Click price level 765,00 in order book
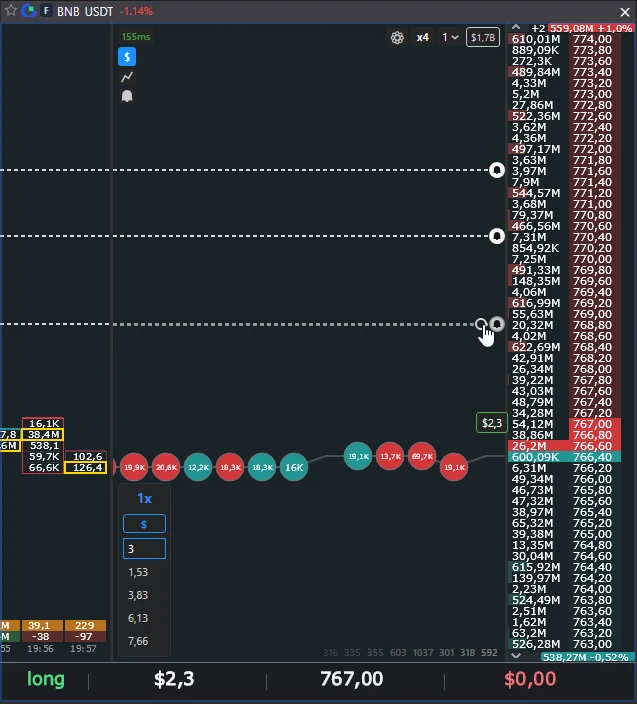This screenshot has height=704, width=637. click(x=592, y=534)
